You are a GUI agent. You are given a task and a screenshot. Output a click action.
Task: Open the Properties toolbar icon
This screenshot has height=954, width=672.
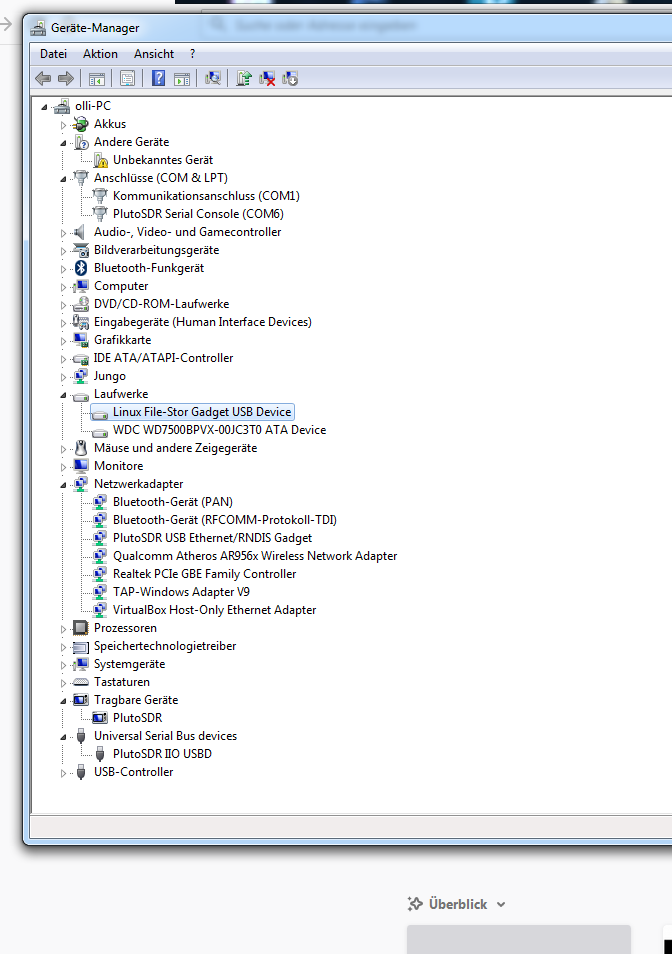(x=127, y=78)
